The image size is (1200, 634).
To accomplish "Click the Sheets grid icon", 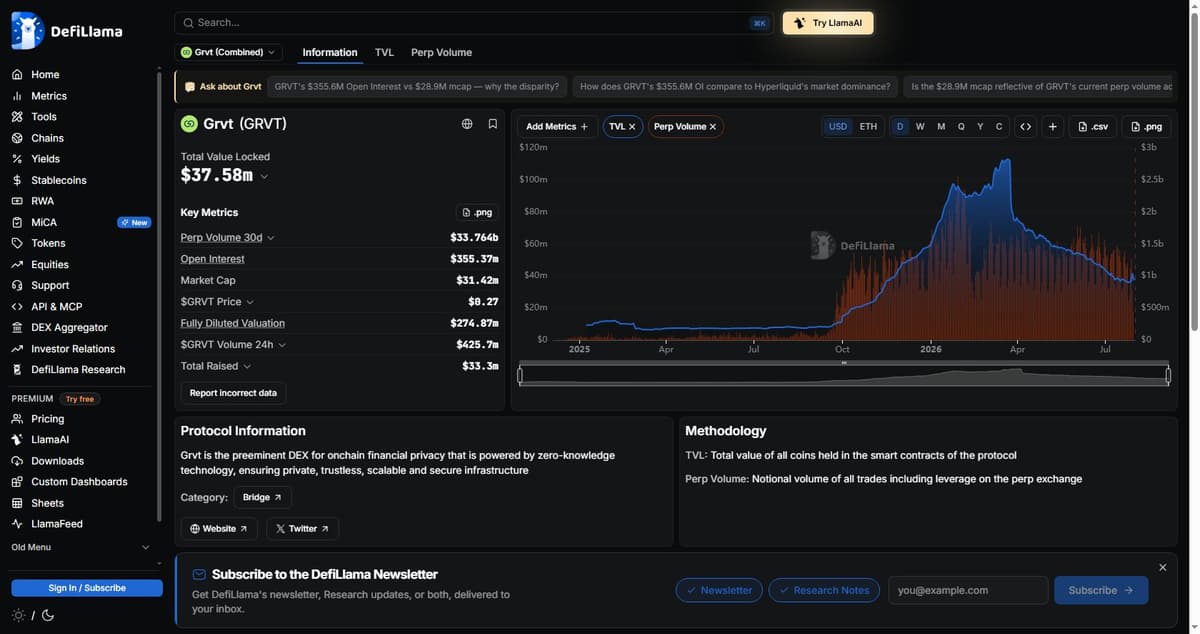I will (17, 503).
